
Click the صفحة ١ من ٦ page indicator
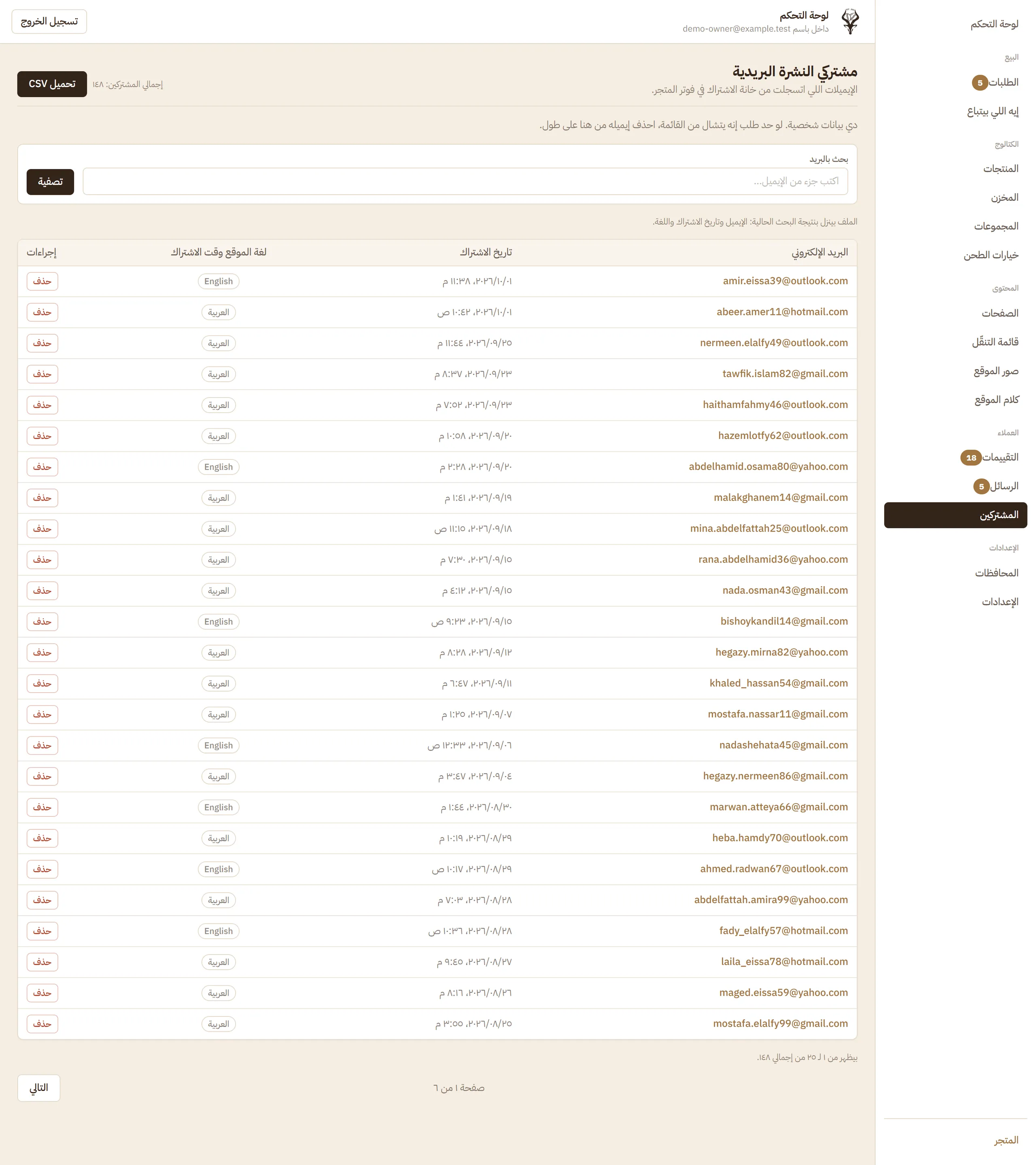(x=459, y=1088)
